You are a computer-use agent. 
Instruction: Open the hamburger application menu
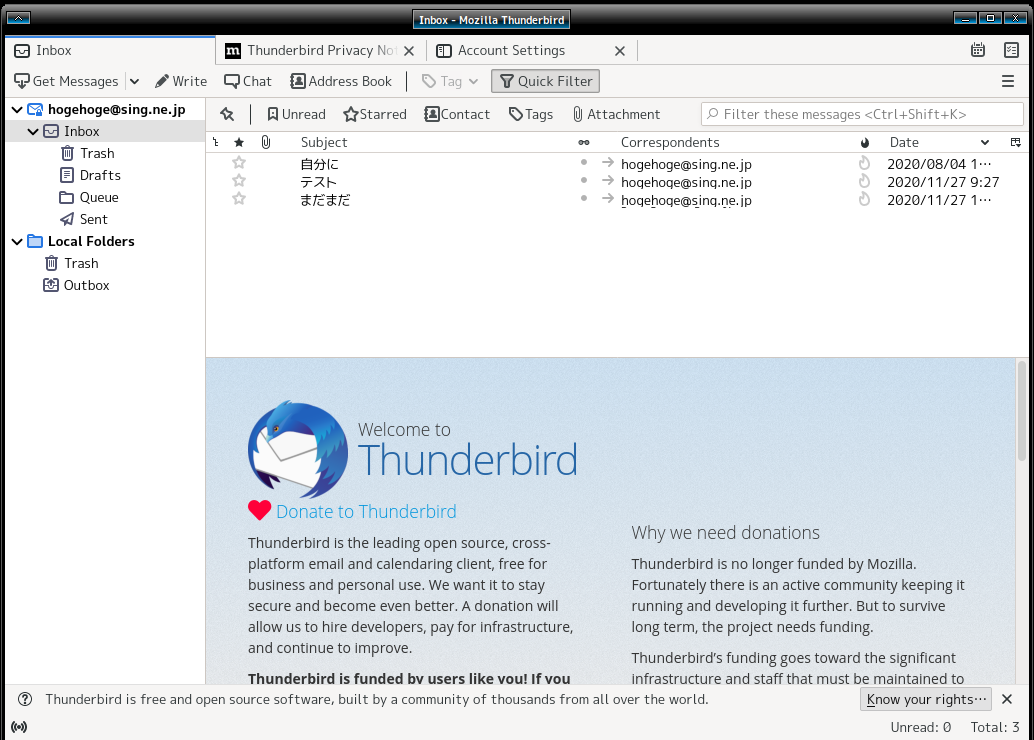(1008, 81)
